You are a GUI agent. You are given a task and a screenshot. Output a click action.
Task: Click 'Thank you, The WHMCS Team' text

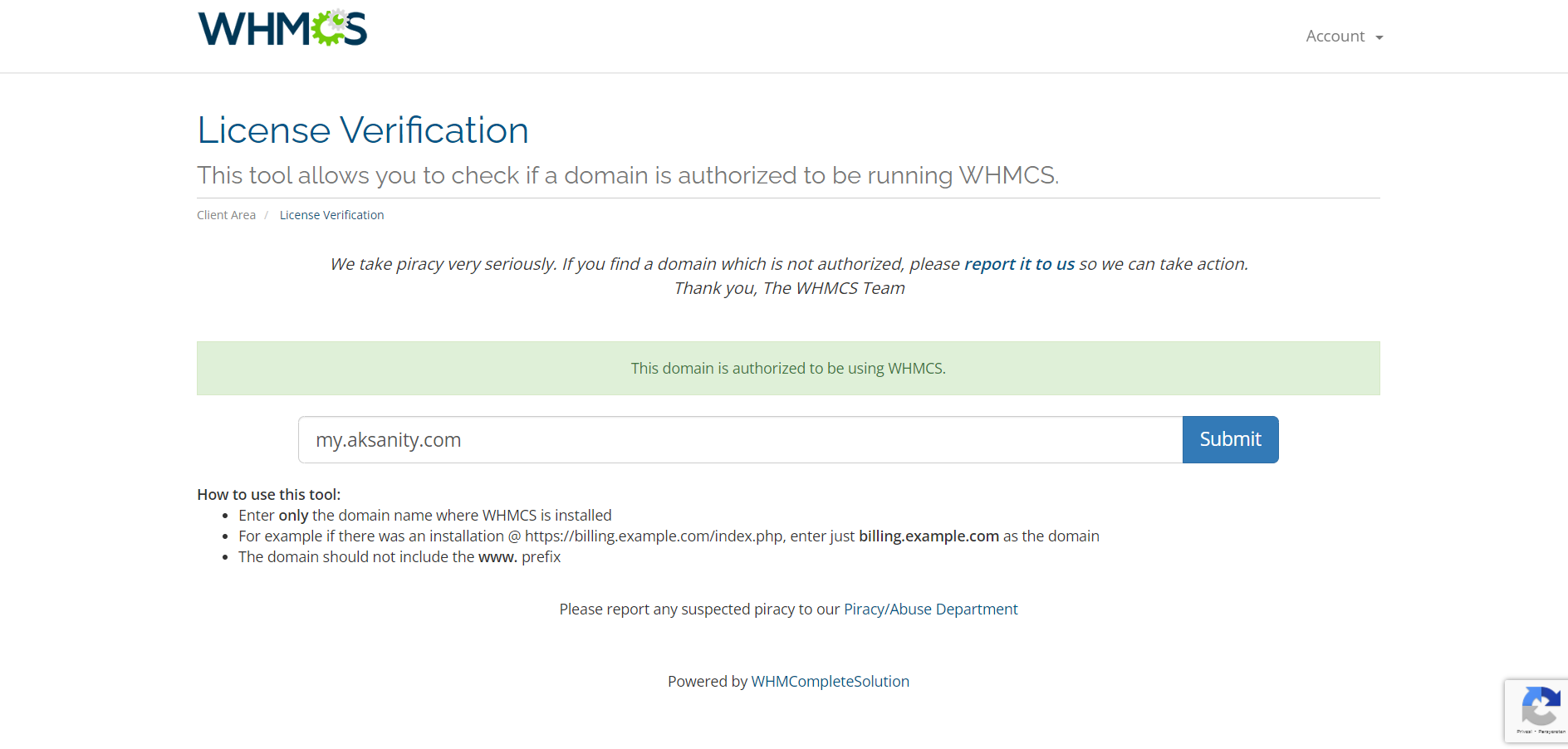[789, 288]
